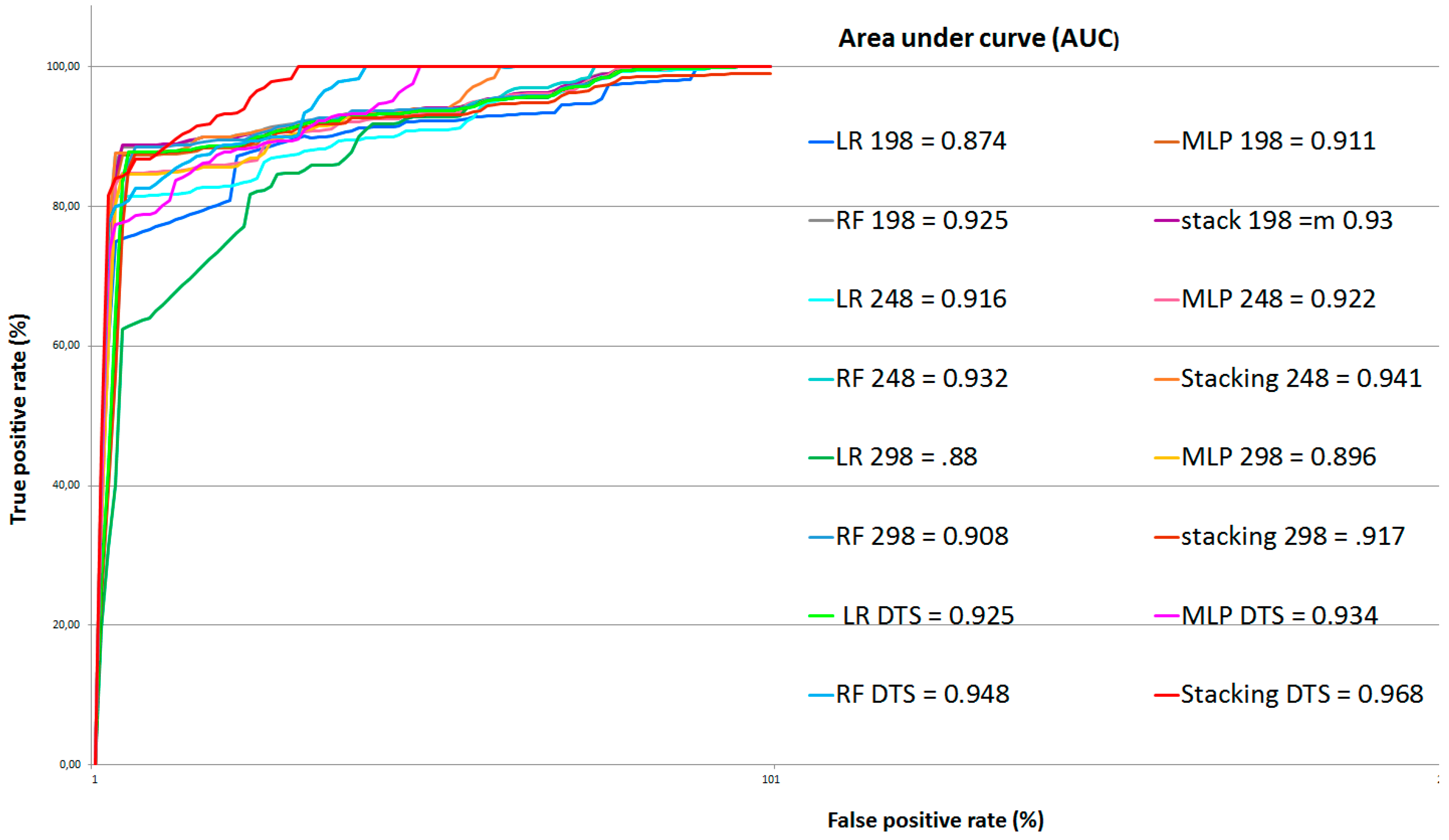Click the RF 298 = 0.908 legend text
1449x840 pixels.
click(922, 537)
